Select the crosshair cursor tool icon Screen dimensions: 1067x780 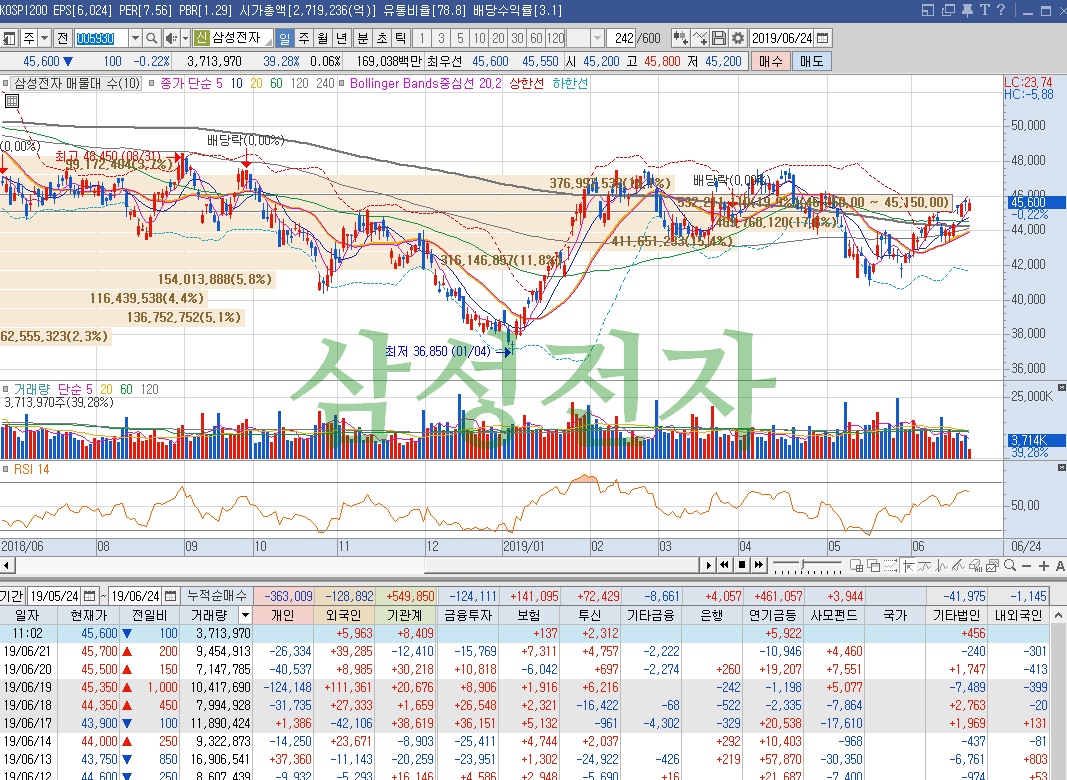[909, 566]
